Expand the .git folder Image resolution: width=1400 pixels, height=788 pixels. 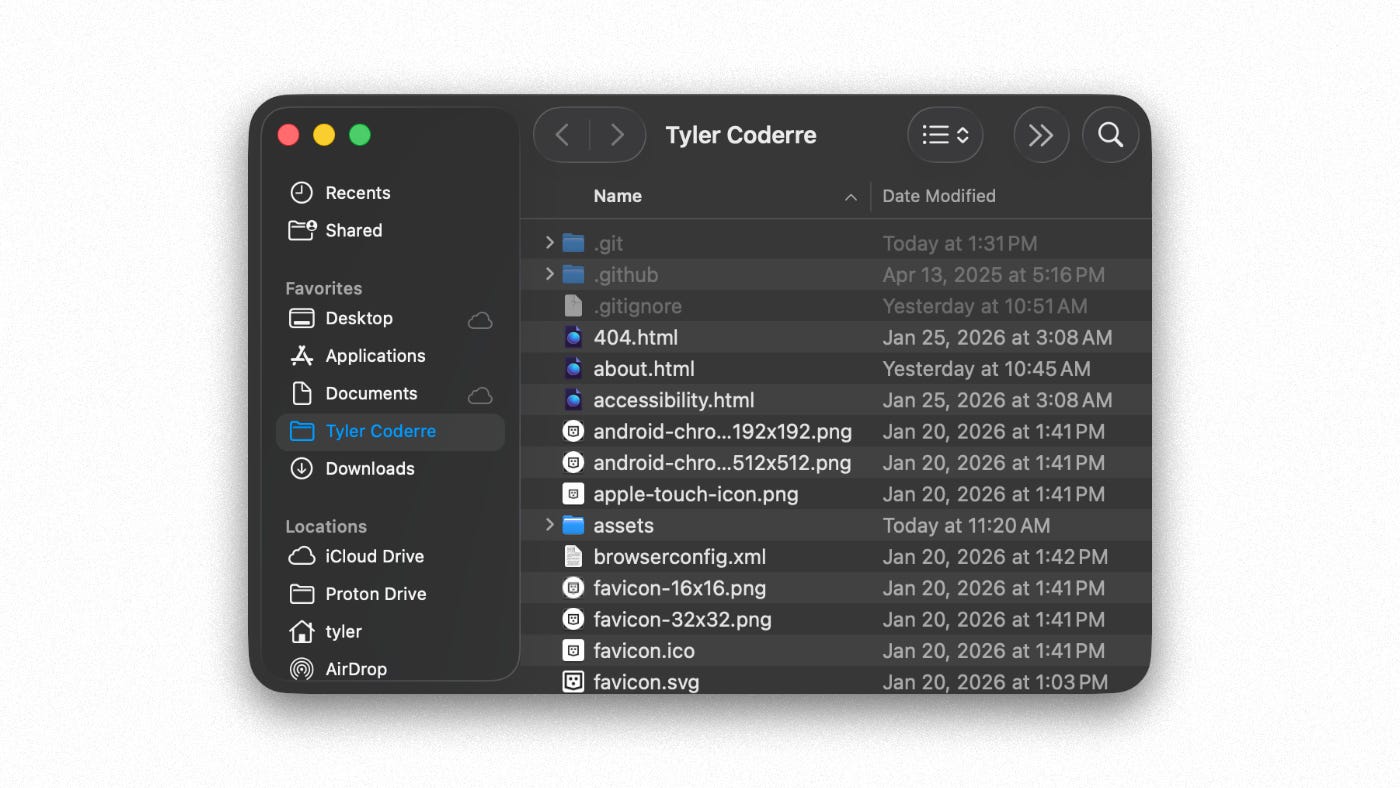point(548,242)
